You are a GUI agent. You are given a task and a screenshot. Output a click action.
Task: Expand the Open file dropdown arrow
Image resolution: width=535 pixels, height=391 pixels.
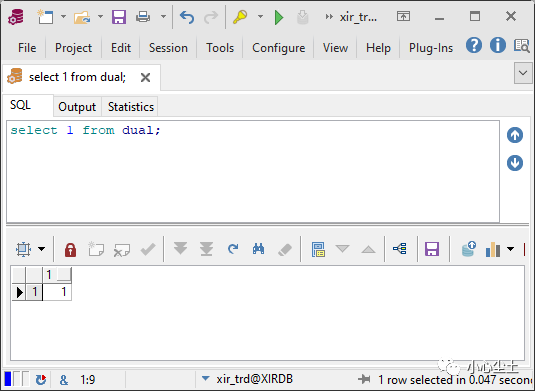[x=100, y=16]
